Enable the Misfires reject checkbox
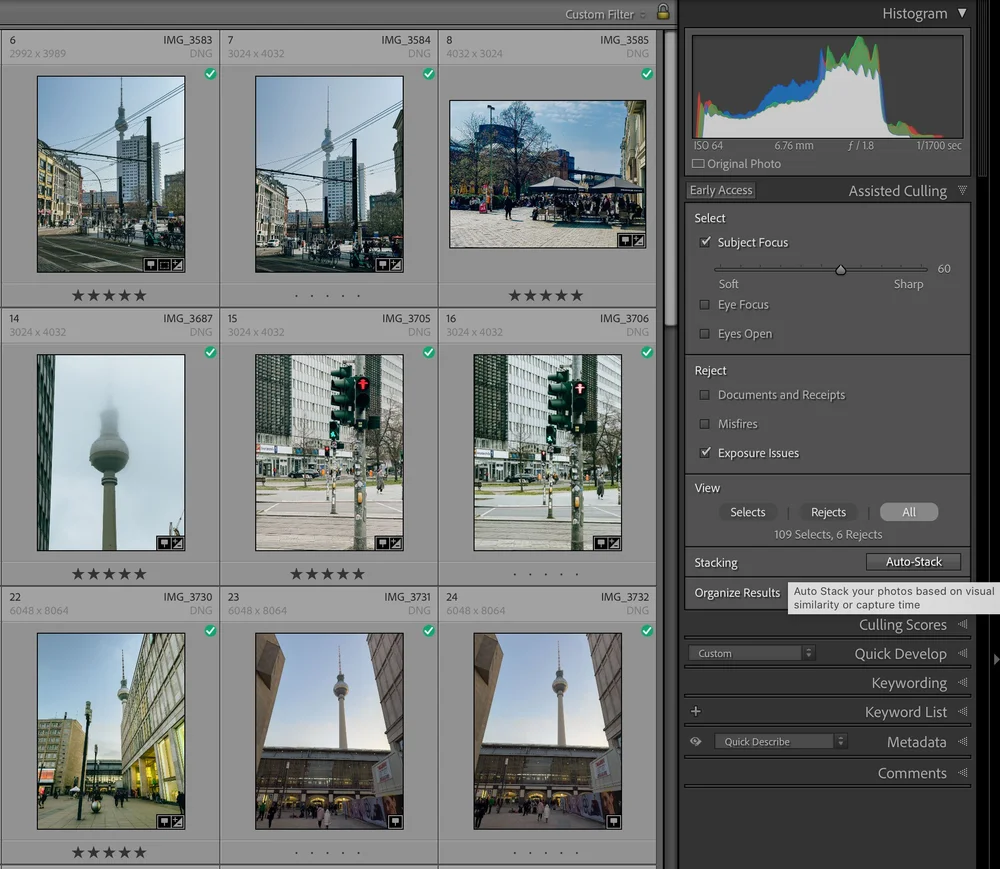Image resolution: width=1000 pixels, height=869 pixels. click(705, 424)
